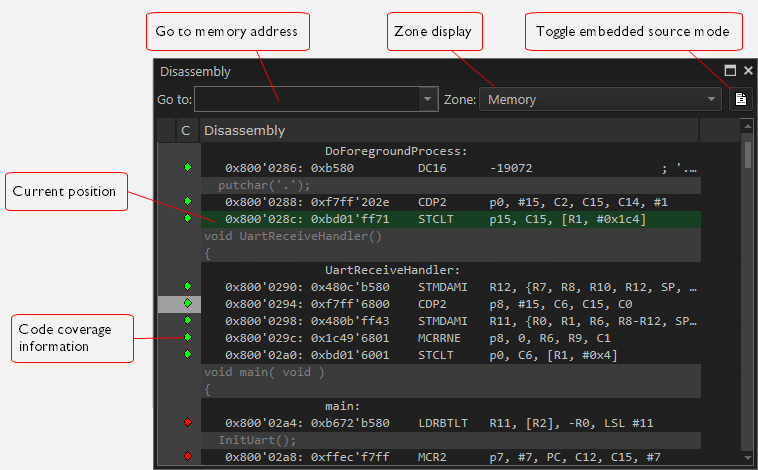Select instruction MCRRNE p8 line
This screenshot has width=758, height=470.
coord(451,338)
